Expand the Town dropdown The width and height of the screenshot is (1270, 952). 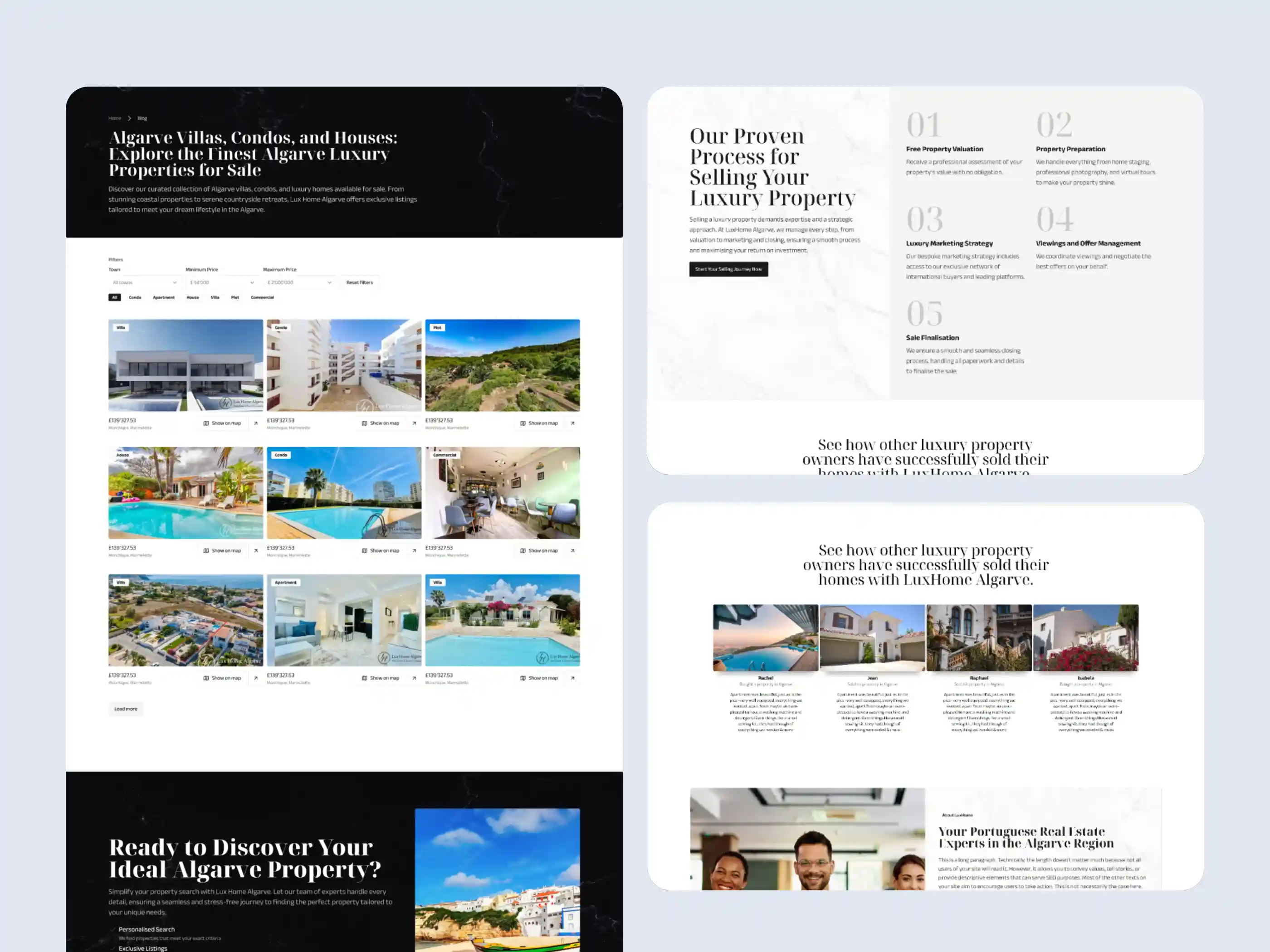pos(145,282)
